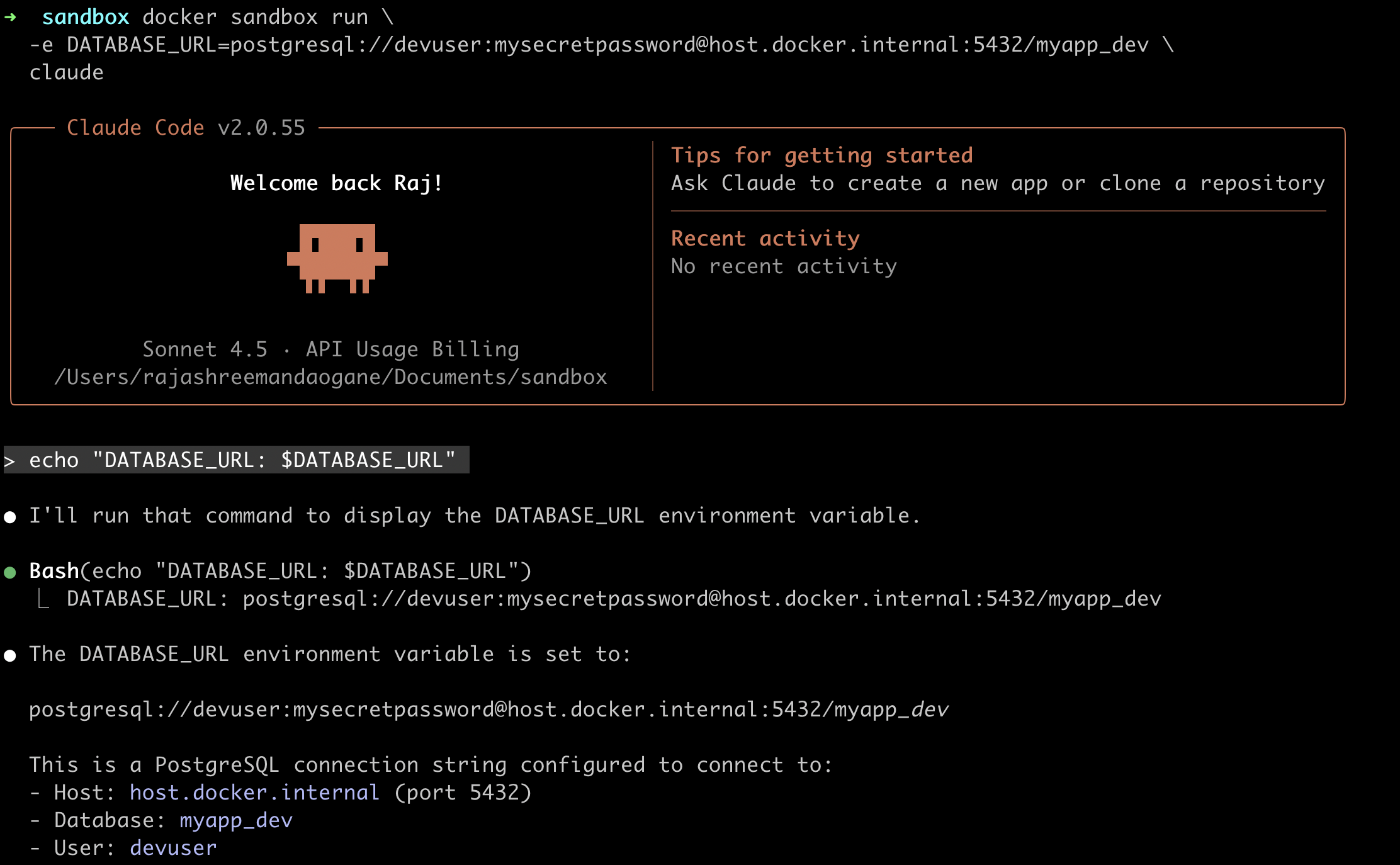Viewport: 1400px width, 865px height.
Task: Click the "Recent activity" heading
Action: click(765, 239)
